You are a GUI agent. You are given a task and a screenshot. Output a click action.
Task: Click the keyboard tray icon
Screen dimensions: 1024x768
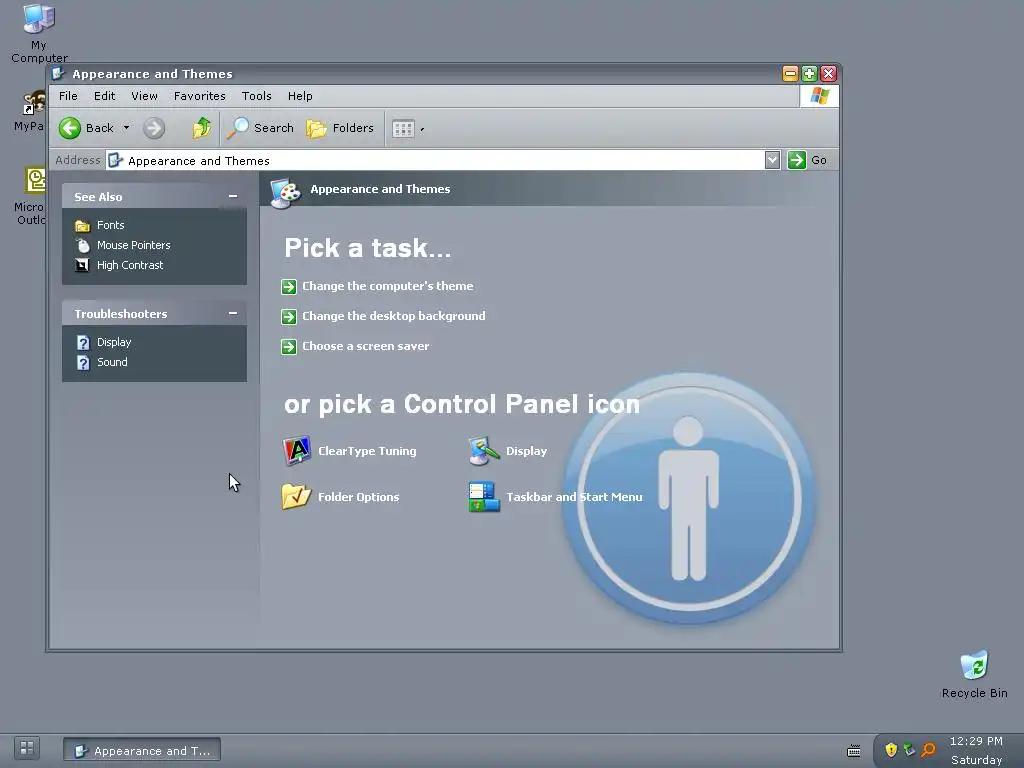[854, 751]
